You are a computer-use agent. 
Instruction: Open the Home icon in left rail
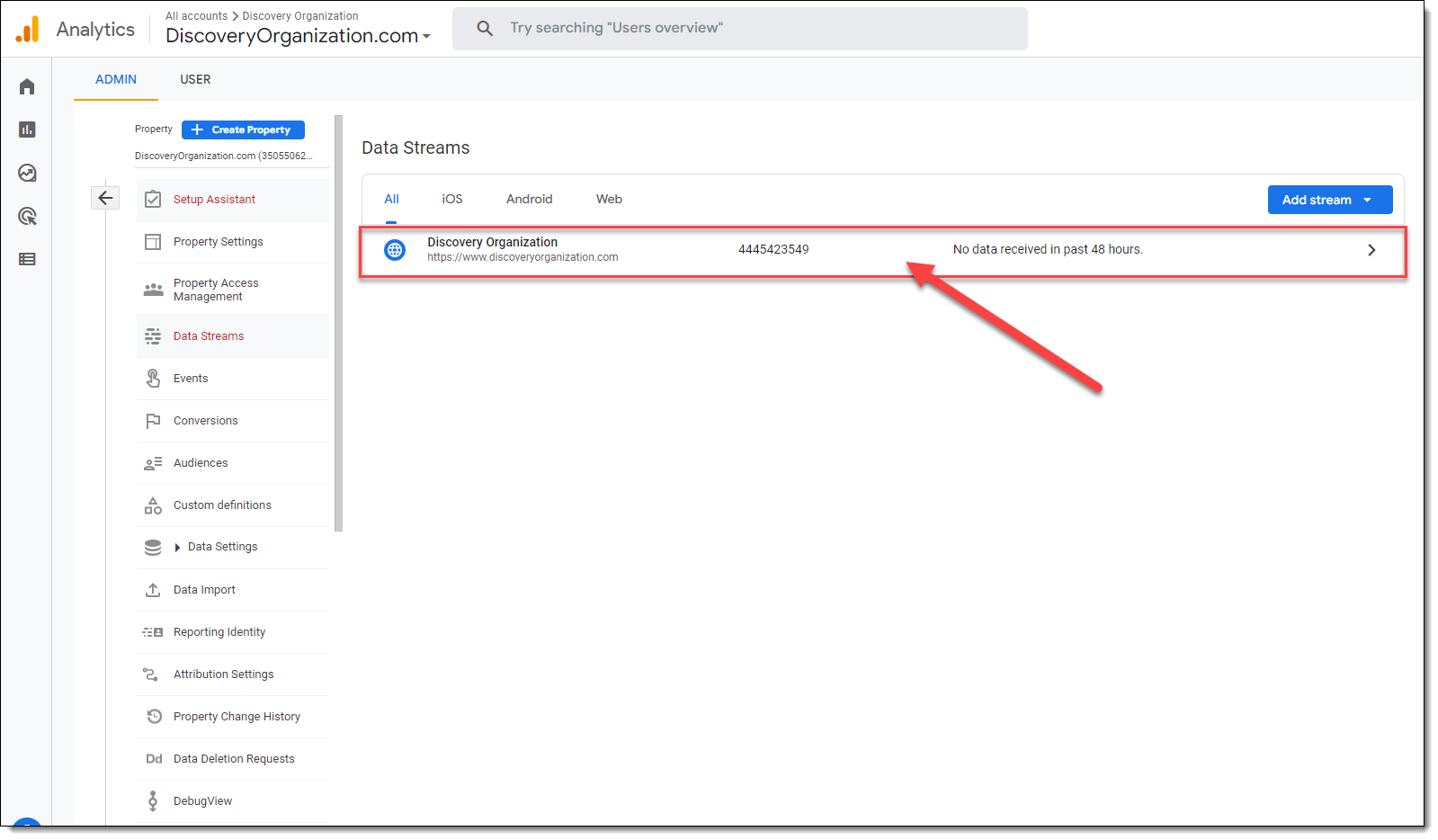pyautogui.click(x=27, y=86)
